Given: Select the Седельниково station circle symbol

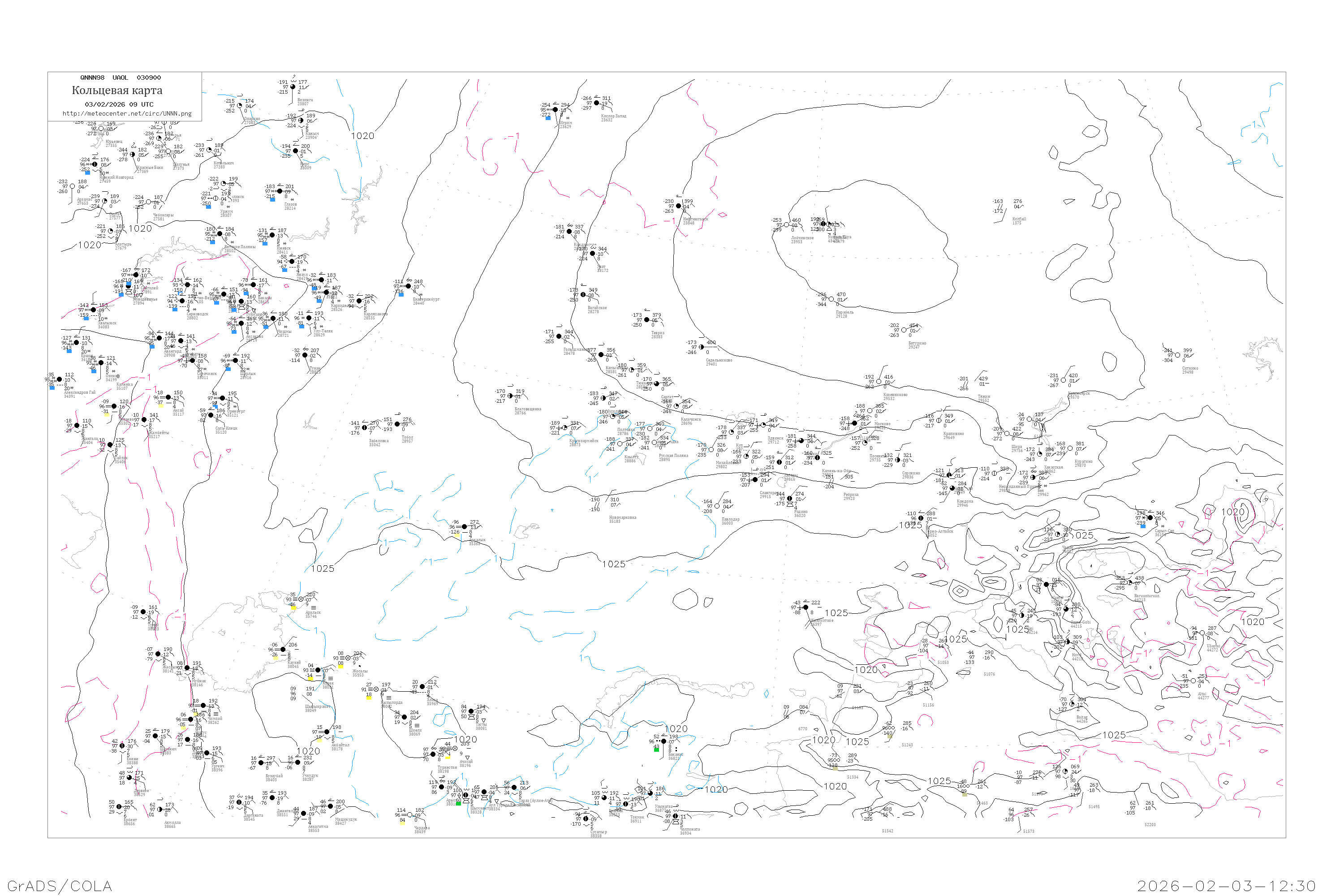Looking at the screenshot, I should [x=702, y=347].
